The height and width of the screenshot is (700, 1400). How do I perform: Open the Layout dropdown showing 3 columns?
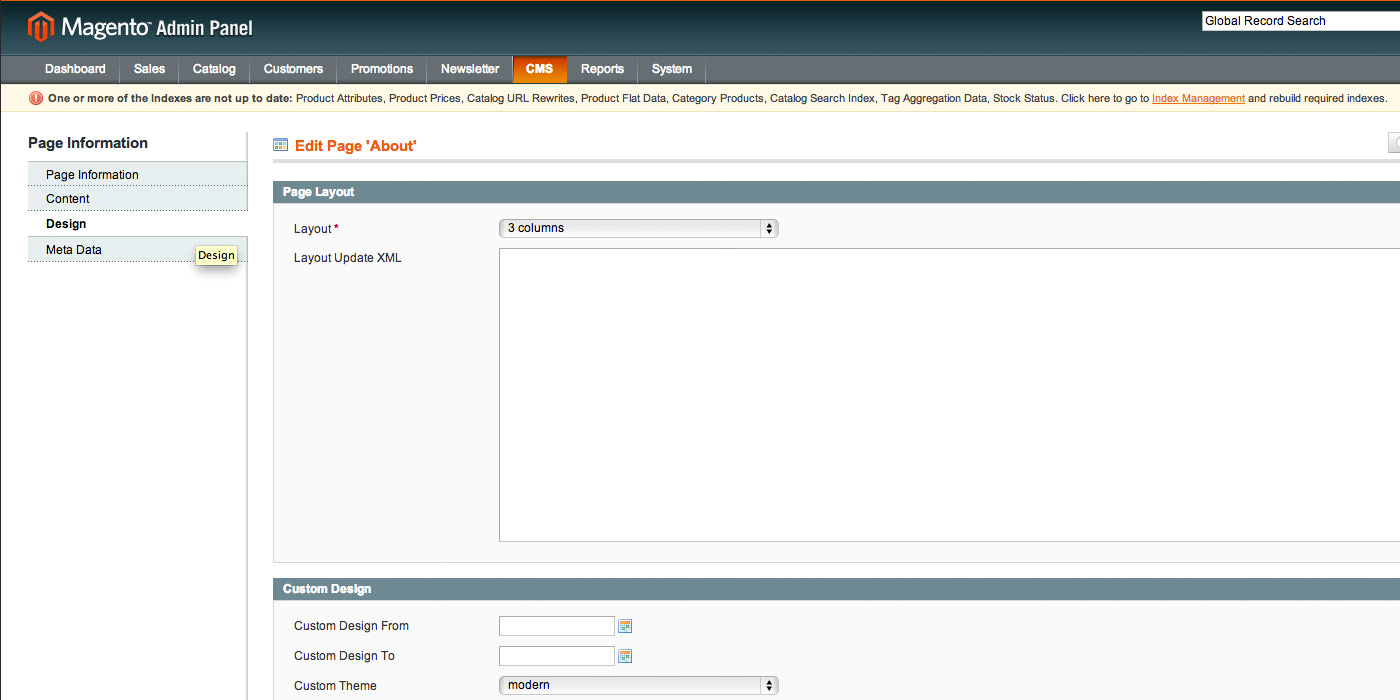coord(638,228)
